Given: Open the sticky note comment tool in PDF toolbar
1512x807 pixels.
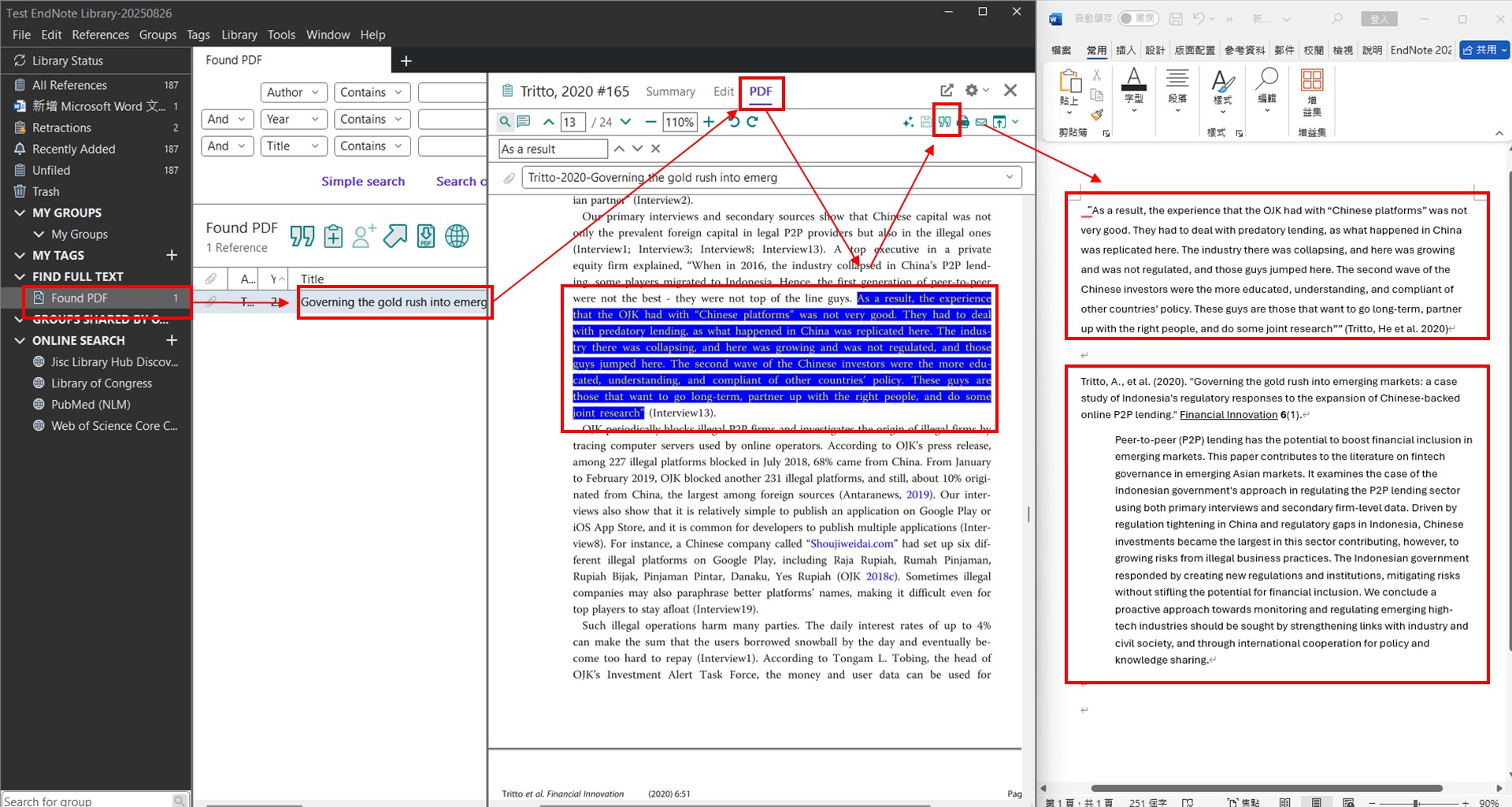Looking at the screenshot, I should (x=524, y=122).
